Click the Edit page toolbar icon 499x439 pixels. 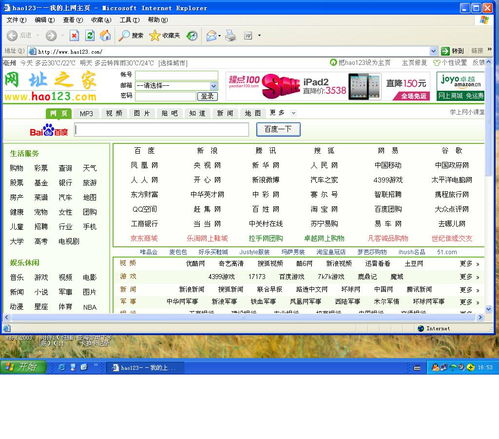coord(248,35)
